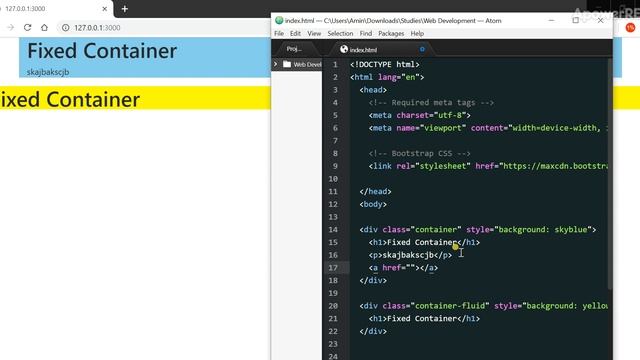Click the Atom editor vertical scrollbar

610,174
